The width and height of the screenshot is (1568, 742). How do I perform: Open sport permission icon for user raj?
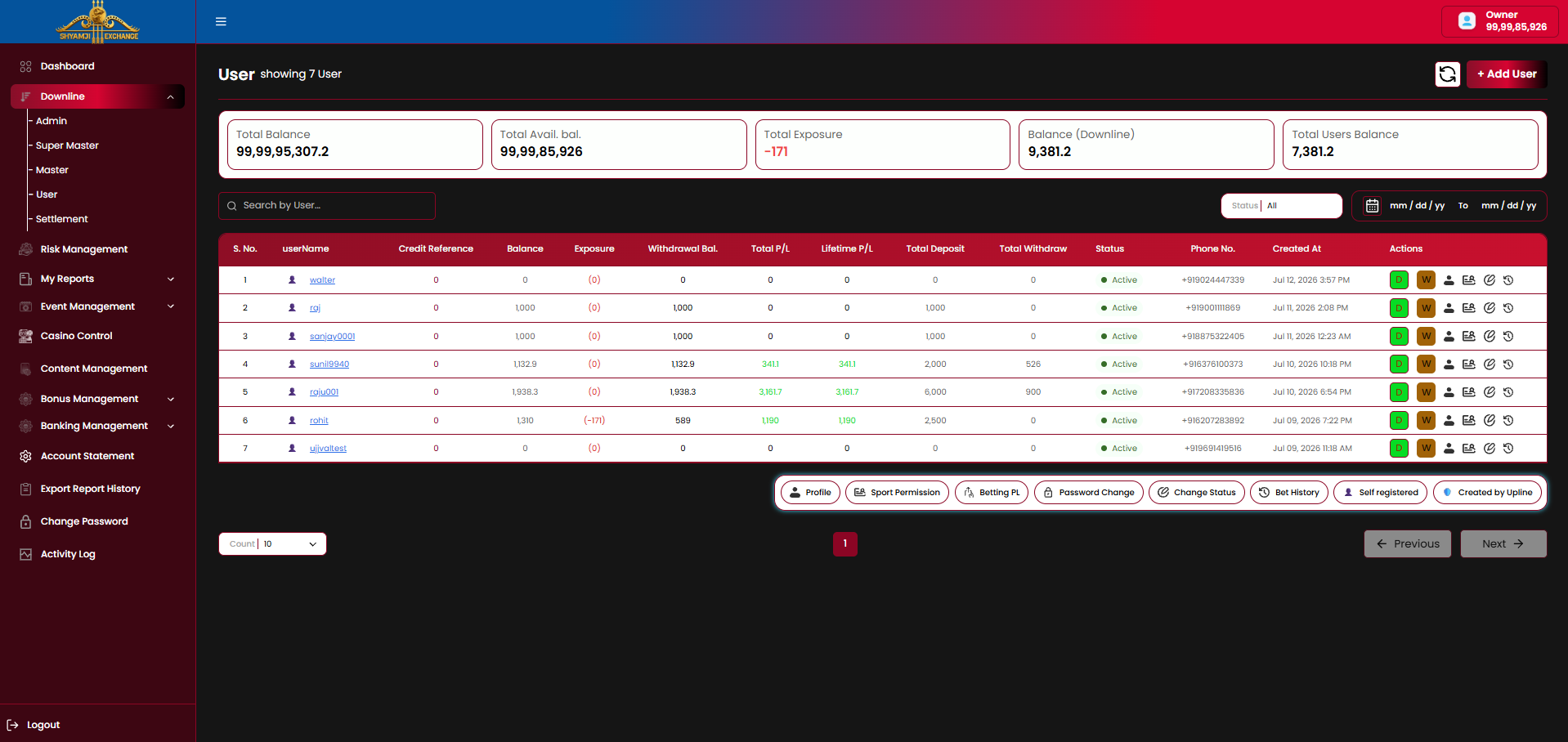(x=1468, y=308)
